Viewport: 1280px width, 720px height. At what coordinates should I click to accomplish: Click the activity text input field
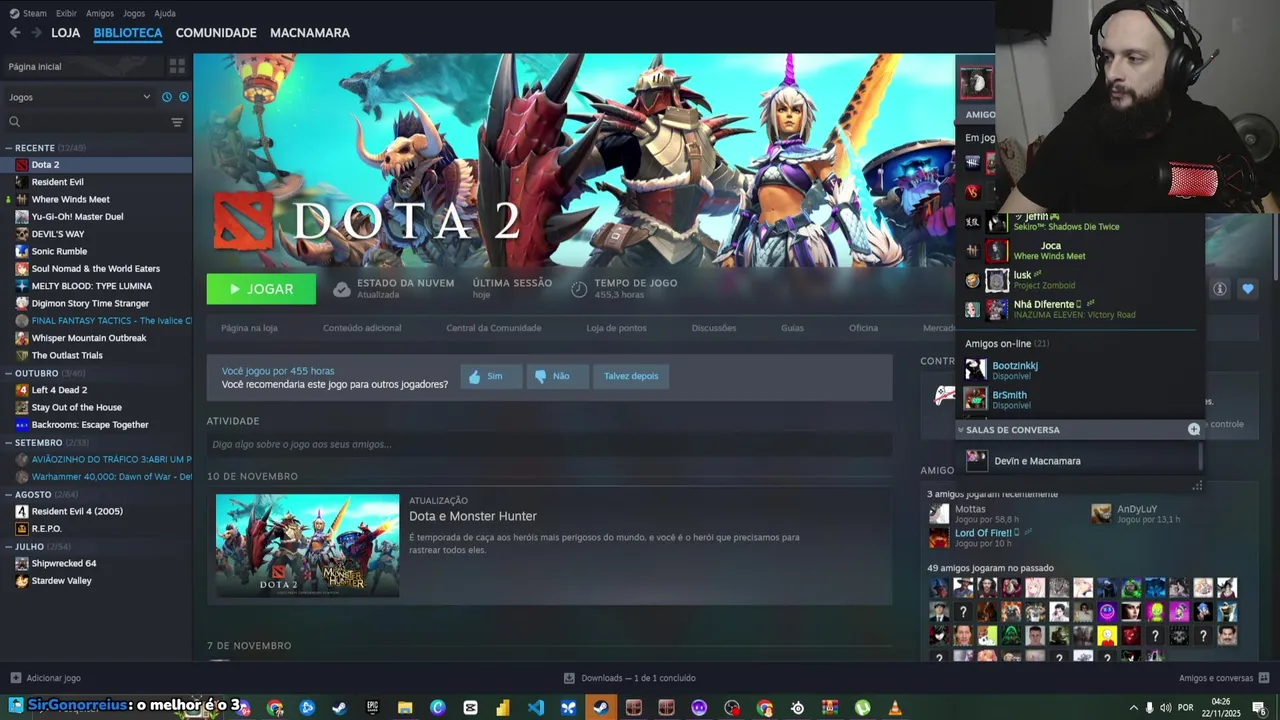(x=549, y=444)
